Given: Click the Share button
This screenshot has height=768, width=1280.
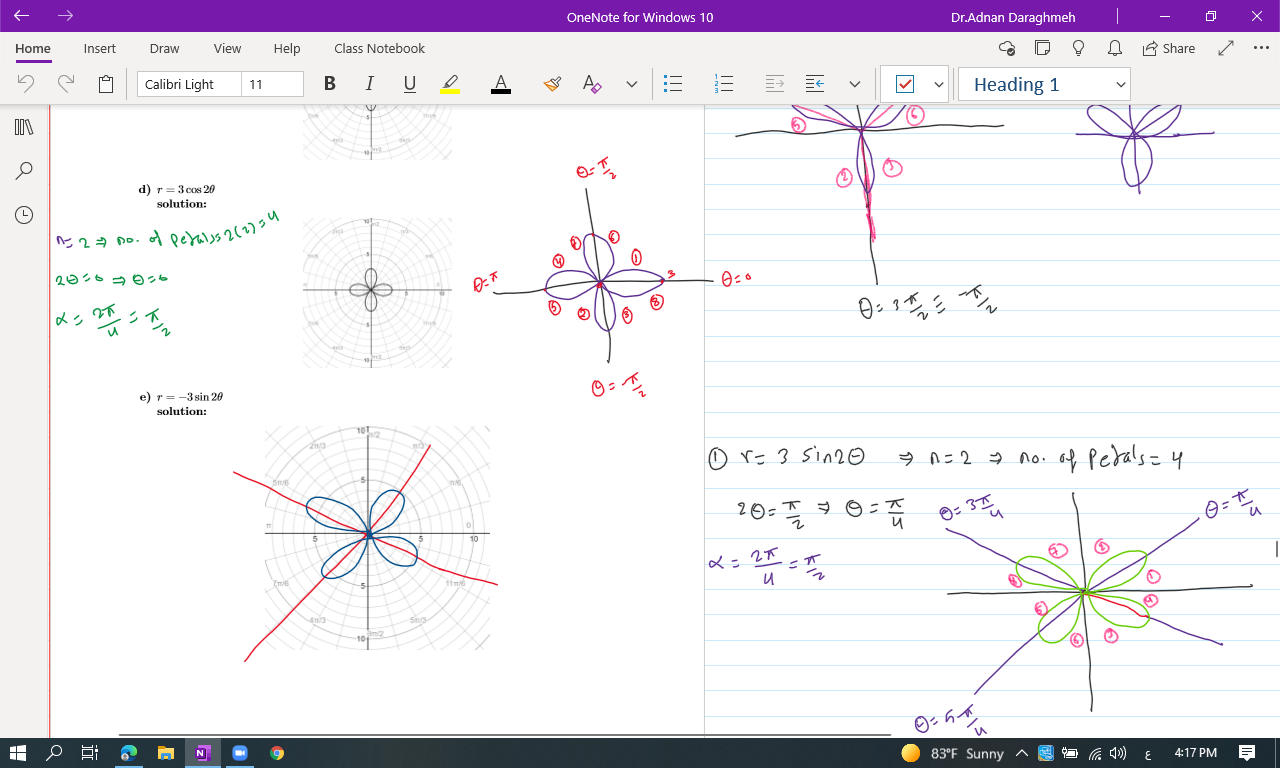Looking at the screenshot, I should coord(1168,48).
